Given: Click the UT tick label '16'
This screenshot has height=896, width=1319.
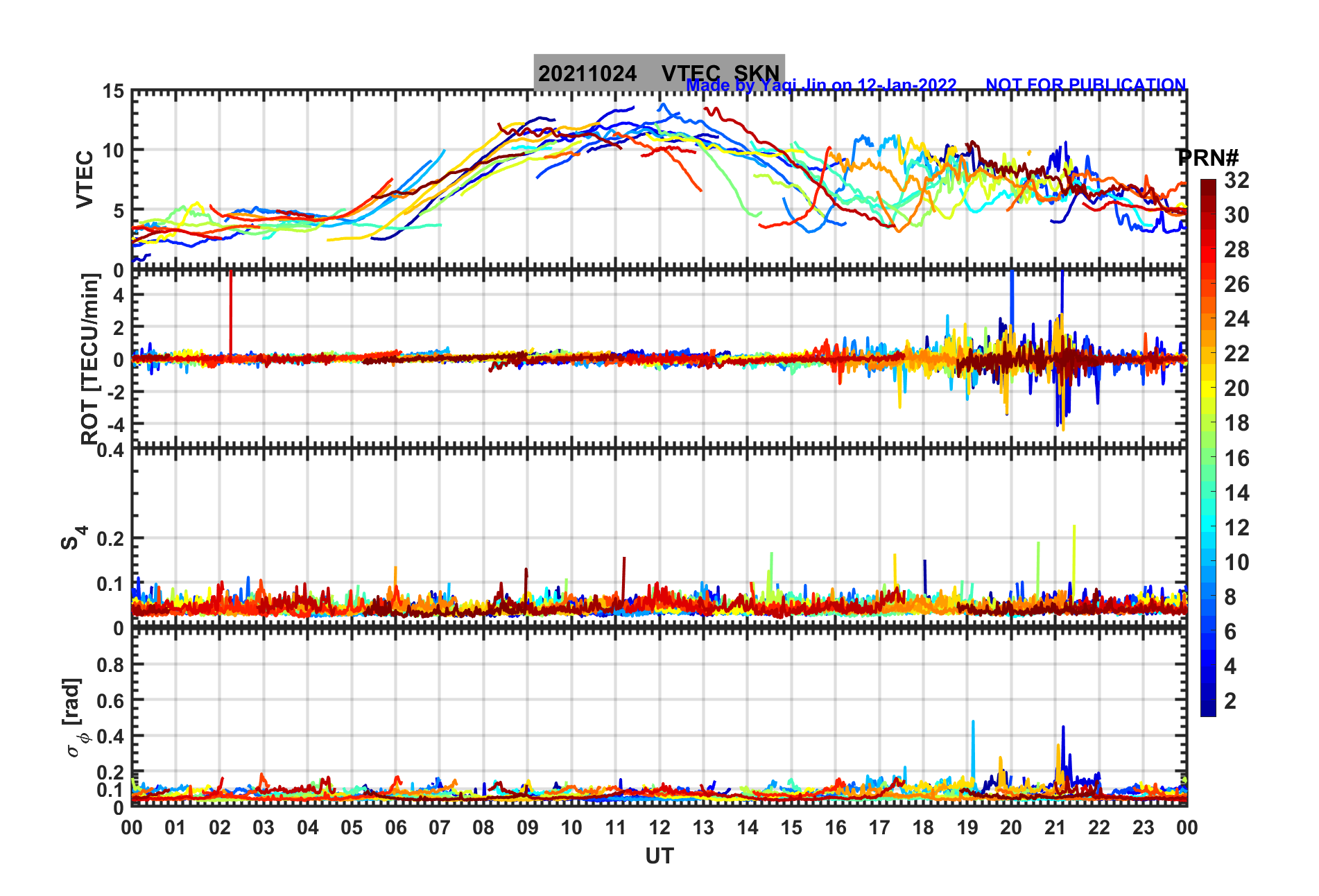Looking at the screenshot, I should tap(836, 827).
